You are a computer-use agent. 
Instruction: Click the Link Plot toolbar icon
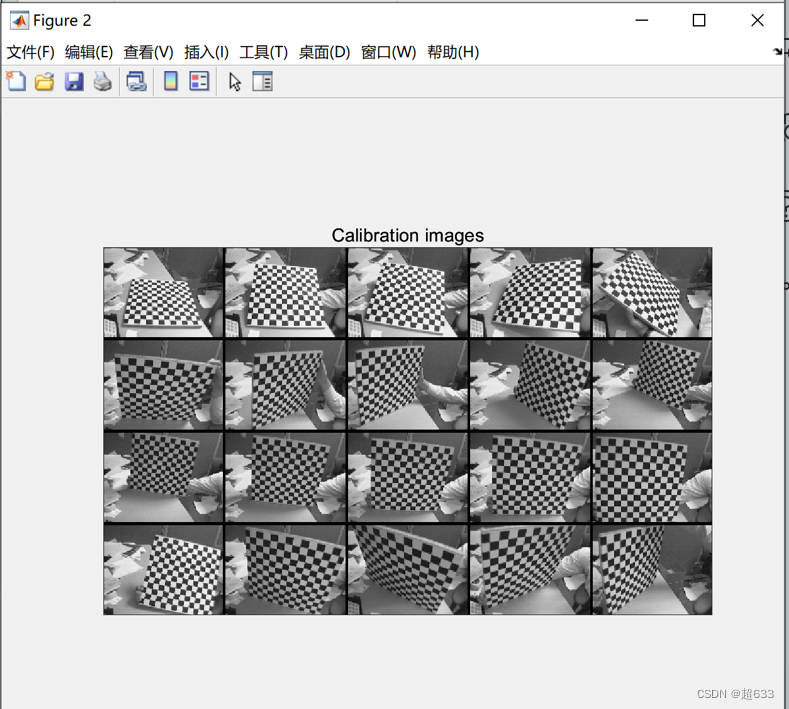(136, 81)
